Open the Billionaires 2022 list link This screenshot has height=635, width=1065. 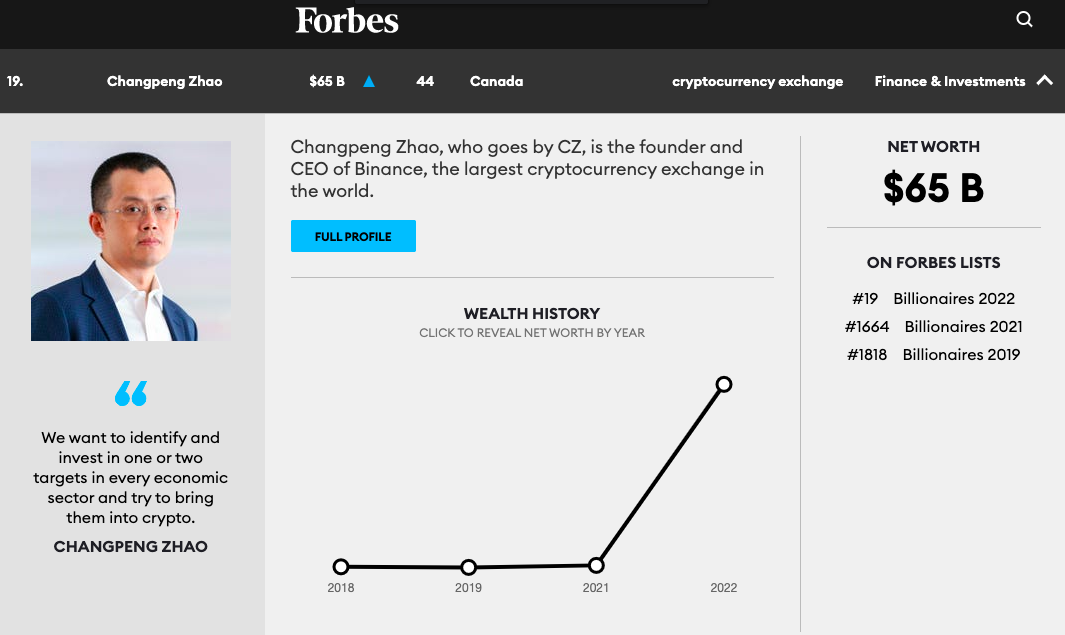coord(953,298)
